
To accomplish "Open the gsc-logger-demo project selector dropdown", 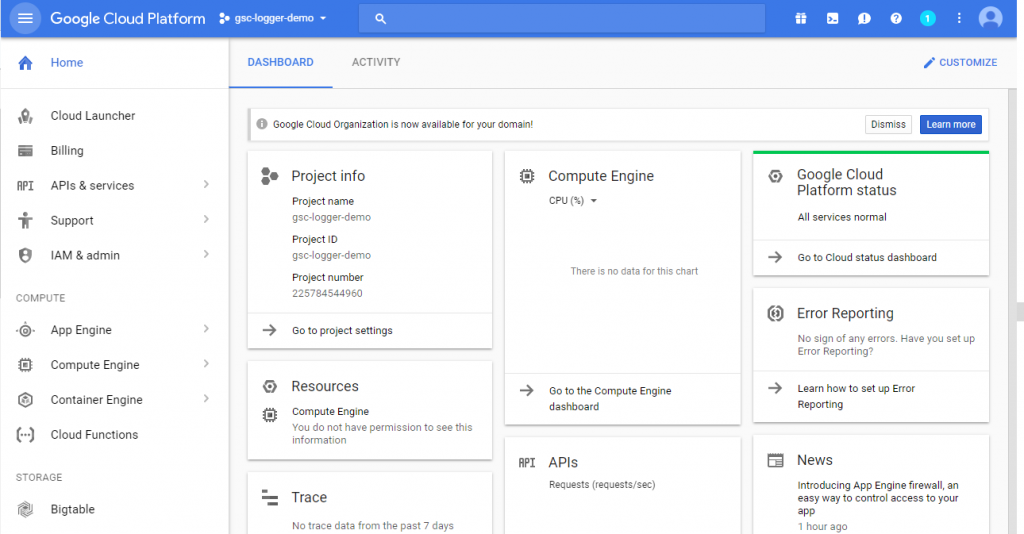I will click(273, 18).
